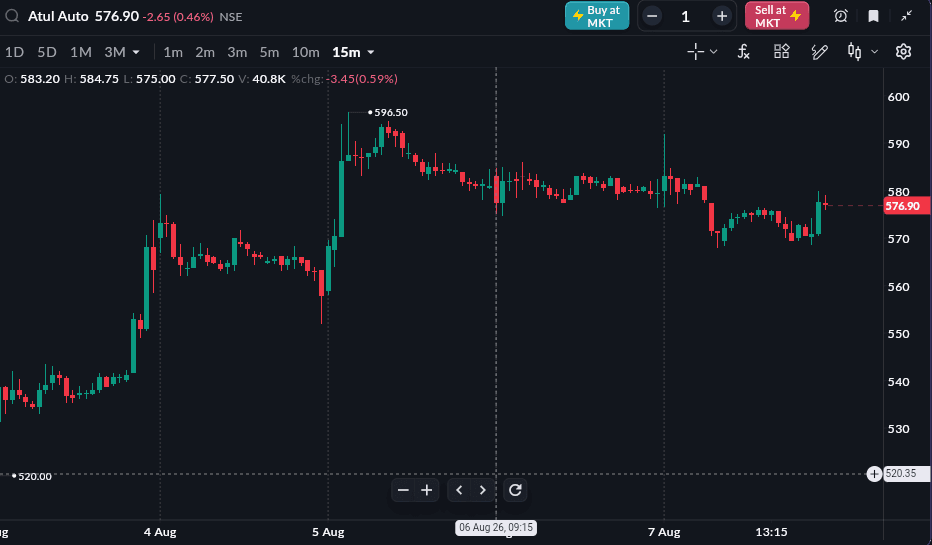Open the symbol search magnifier

click(x=12, y=16)
